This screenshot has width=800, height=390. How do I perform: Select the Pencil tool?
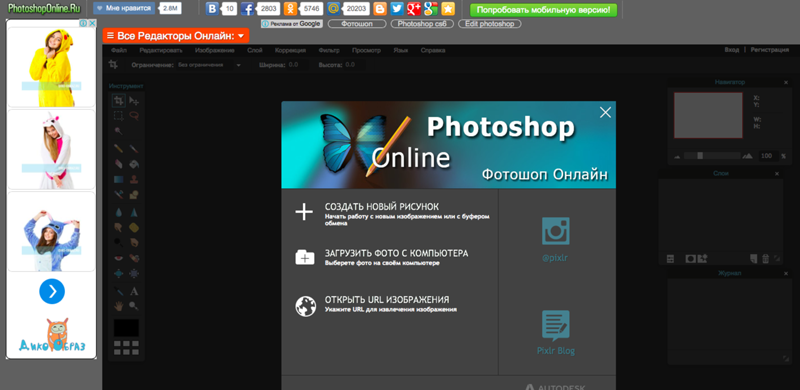(118, 149)
